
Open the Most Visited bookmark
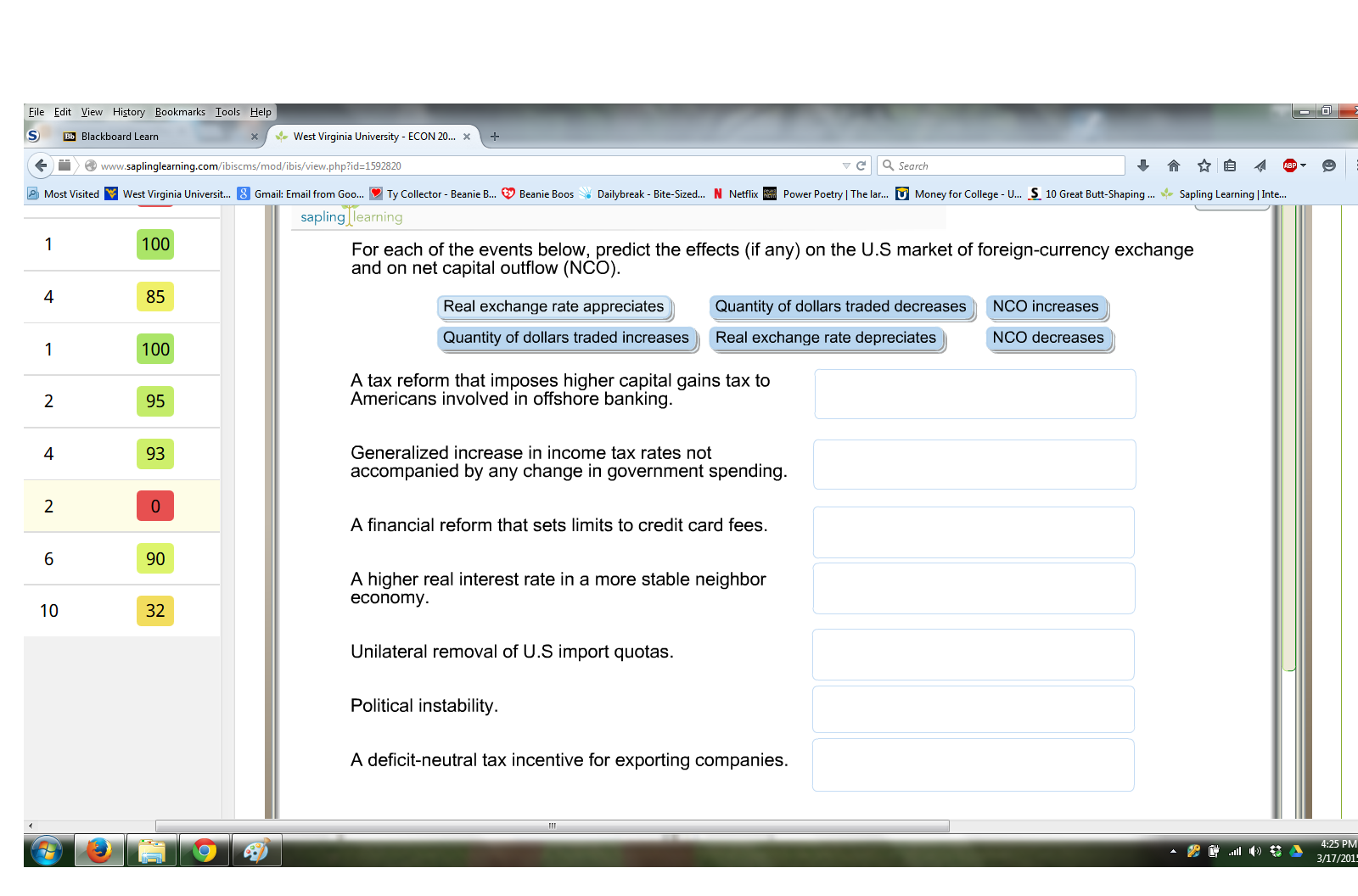[x=64, y=194]
